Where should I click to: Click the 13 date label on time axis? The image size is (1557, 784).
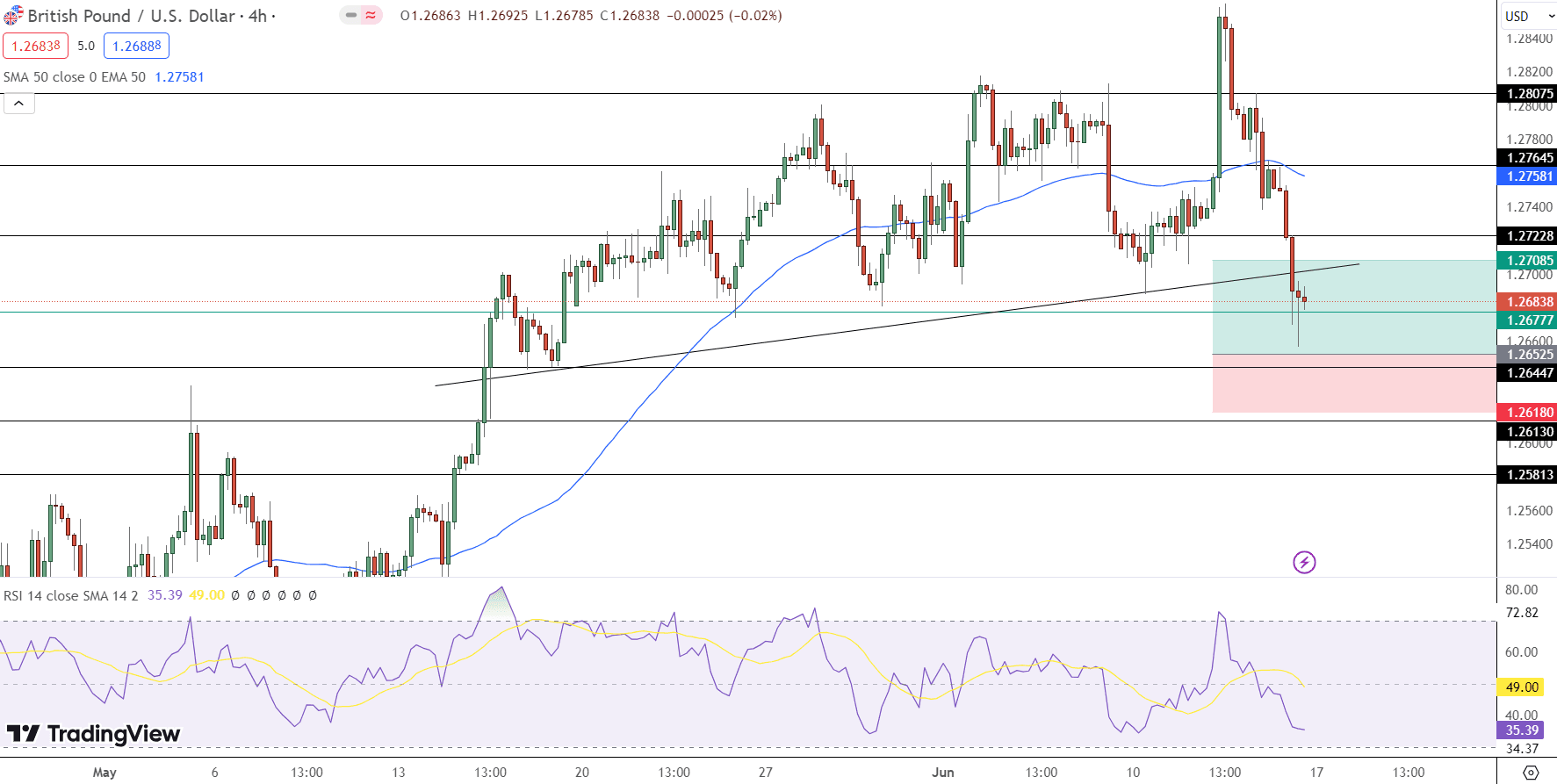pyautogui.click(x=398, y=773)
